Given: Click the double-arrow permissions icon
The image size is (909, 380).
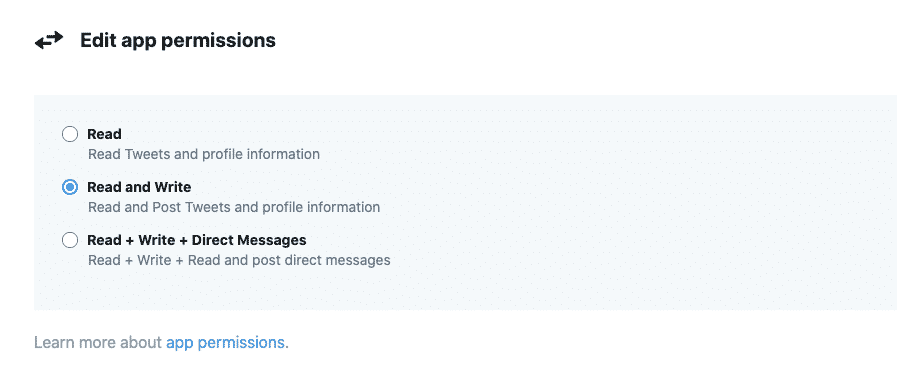Looking at the screenshot, I should coord(49,41).
